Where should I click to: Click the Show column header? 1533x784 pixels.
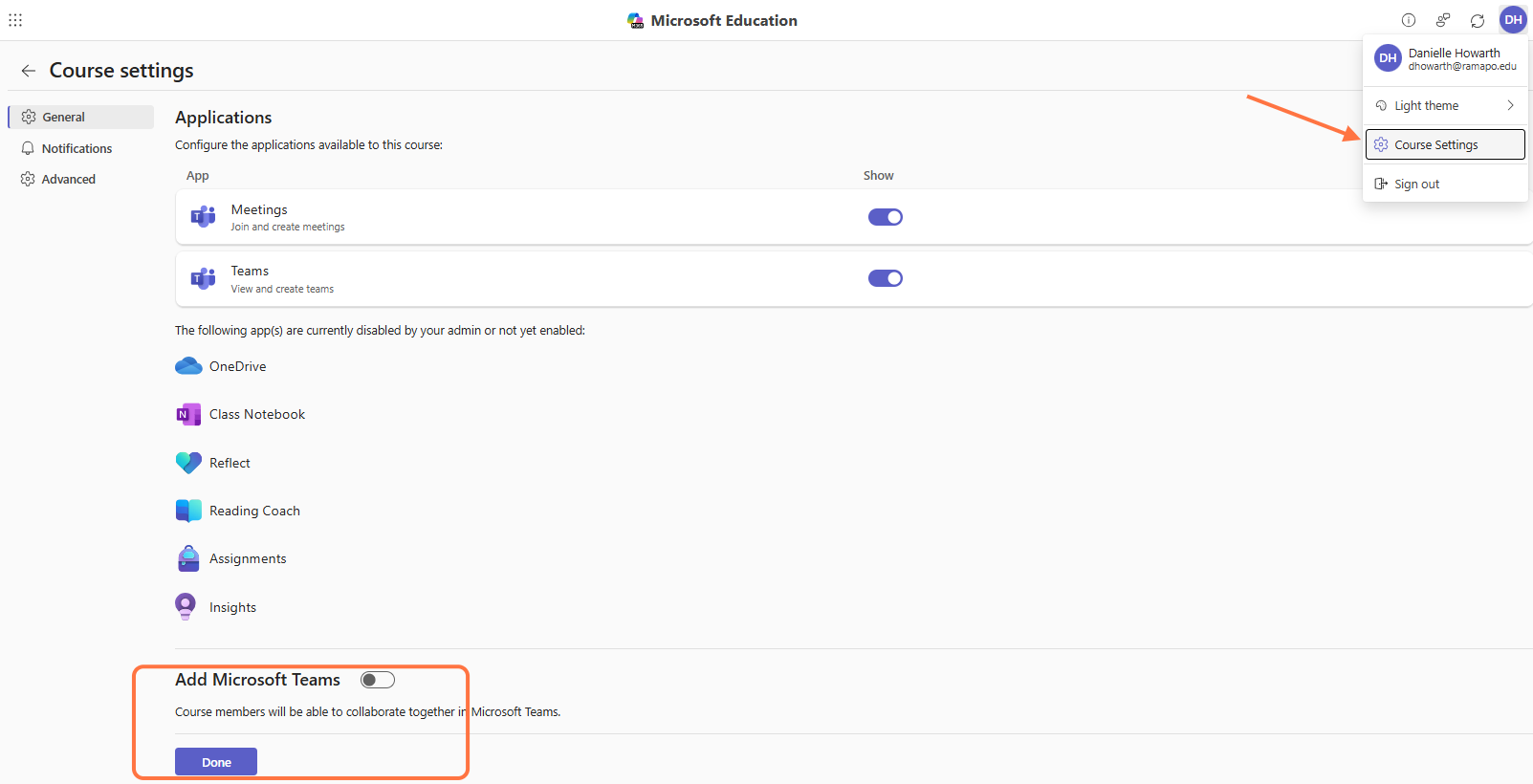point(878,175)
